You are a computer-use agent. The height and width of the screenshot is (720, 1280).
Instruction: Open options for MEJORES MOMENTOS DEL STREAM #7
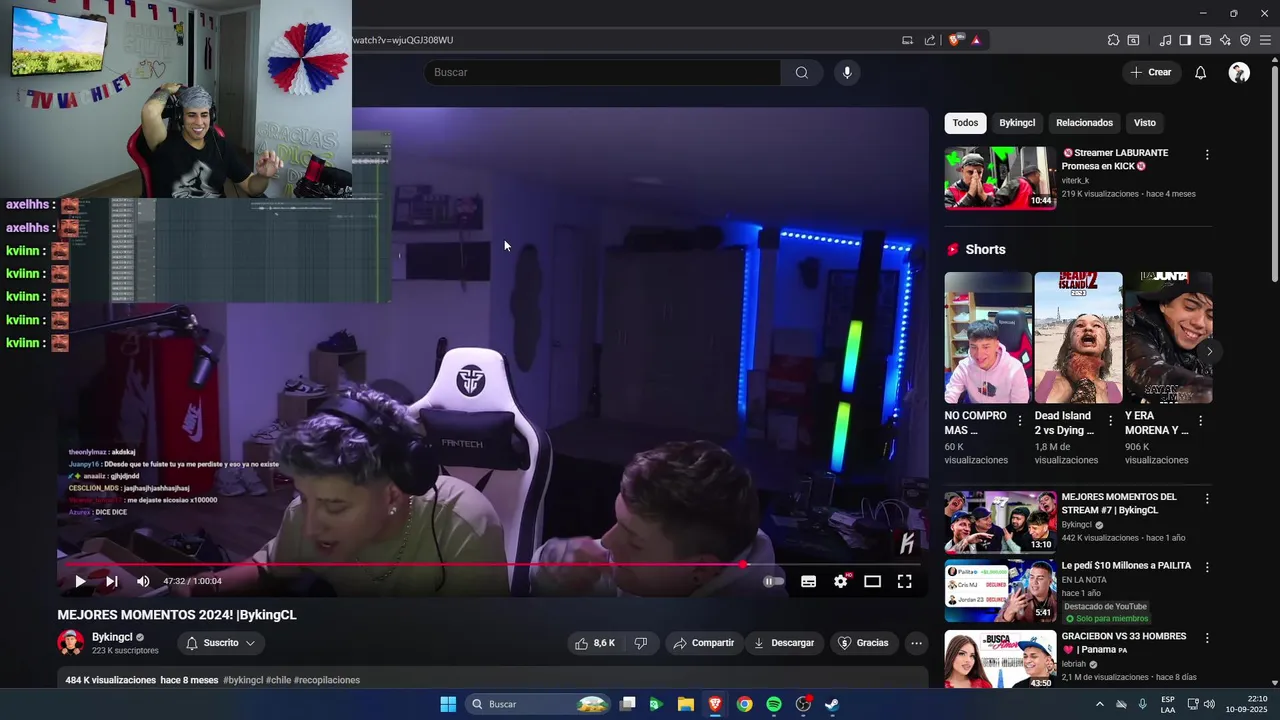[1207, 499]
